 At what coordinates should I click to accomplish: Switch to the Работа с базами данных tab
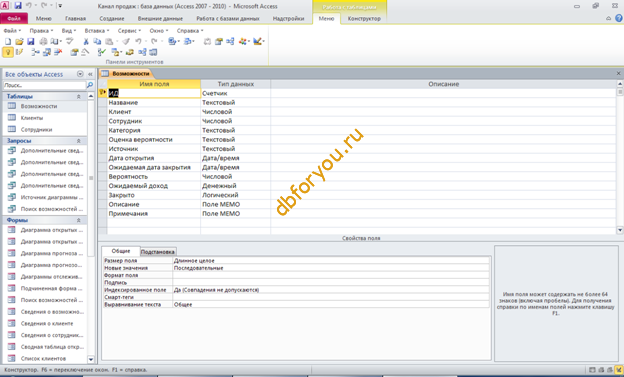[228, 18]
